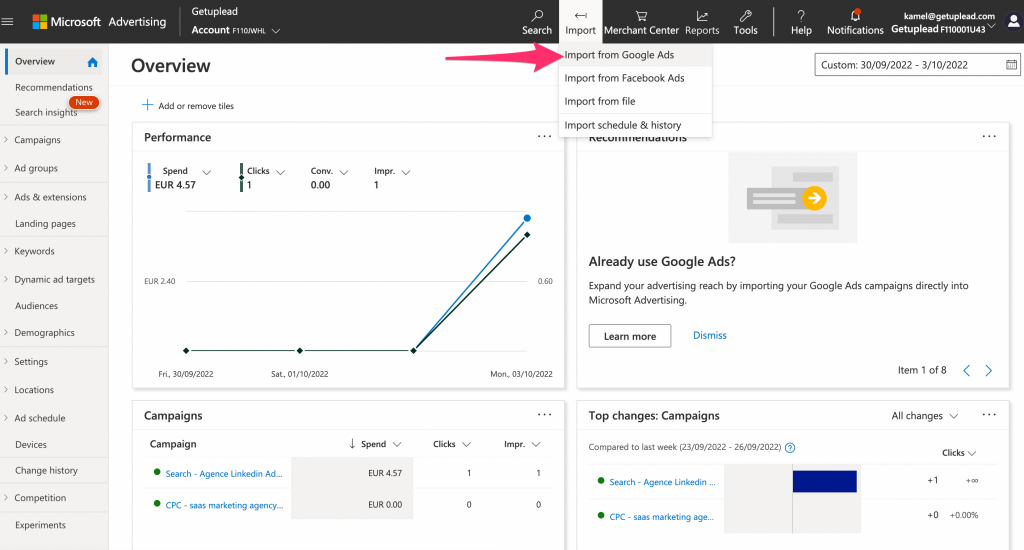
Task: Open the hamburger navigation menu
Action: [x=7, y=22]
